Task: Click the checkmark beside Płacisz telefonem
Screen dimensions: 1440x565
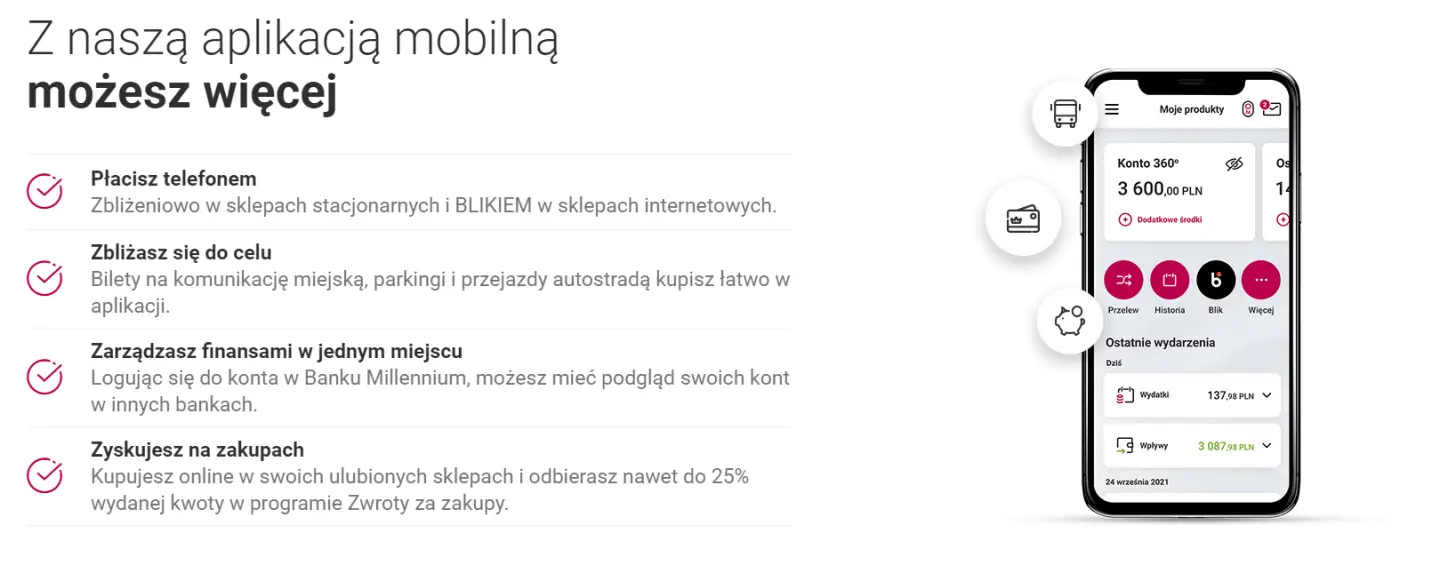Action: tap(45, 190)
